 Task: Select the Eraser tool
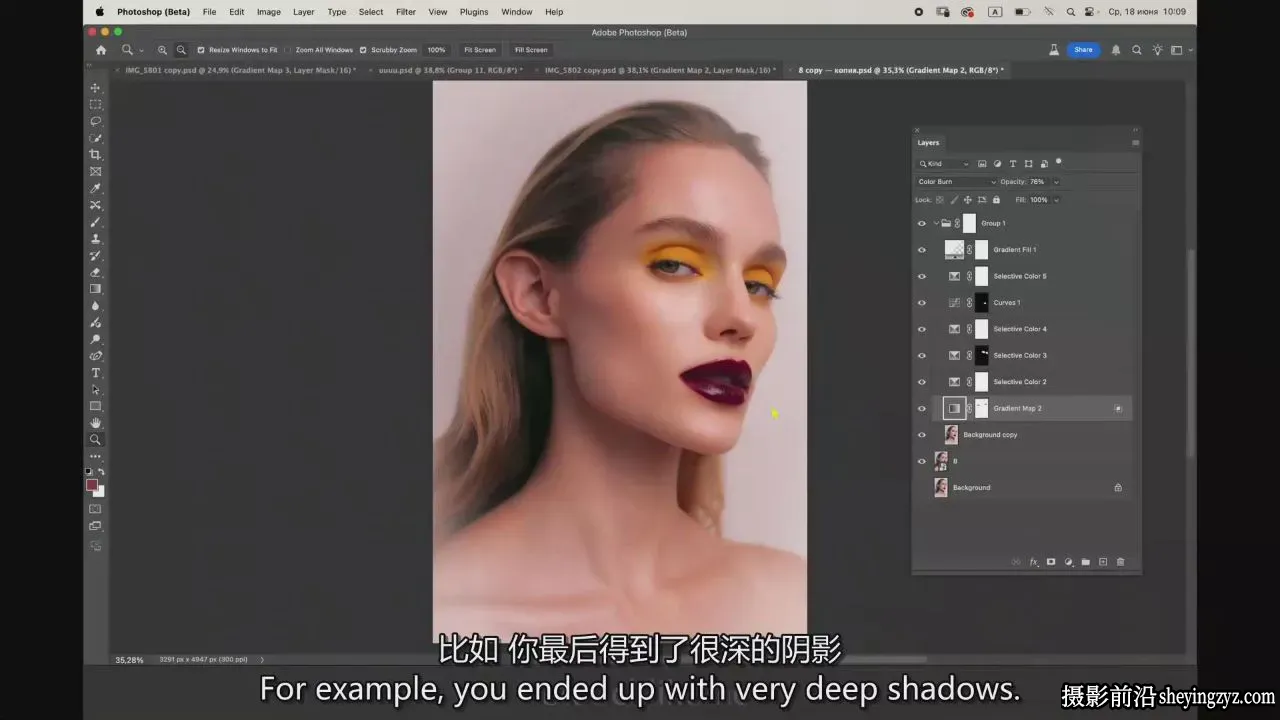coord(96,272)
